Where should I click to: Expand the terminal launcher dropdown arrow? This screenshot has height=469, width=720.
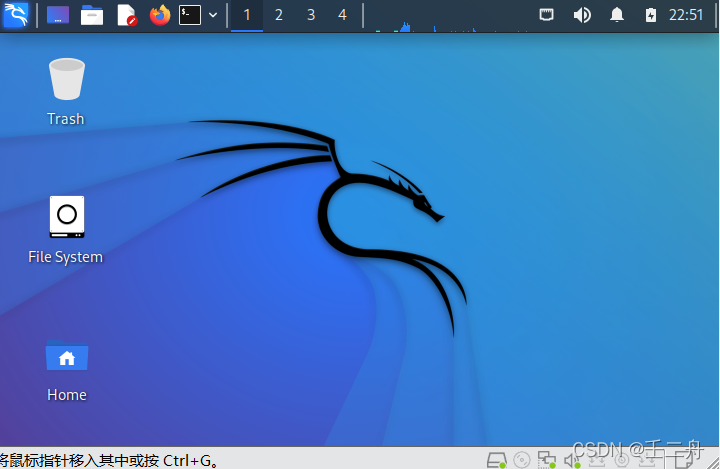coord(213,15)
